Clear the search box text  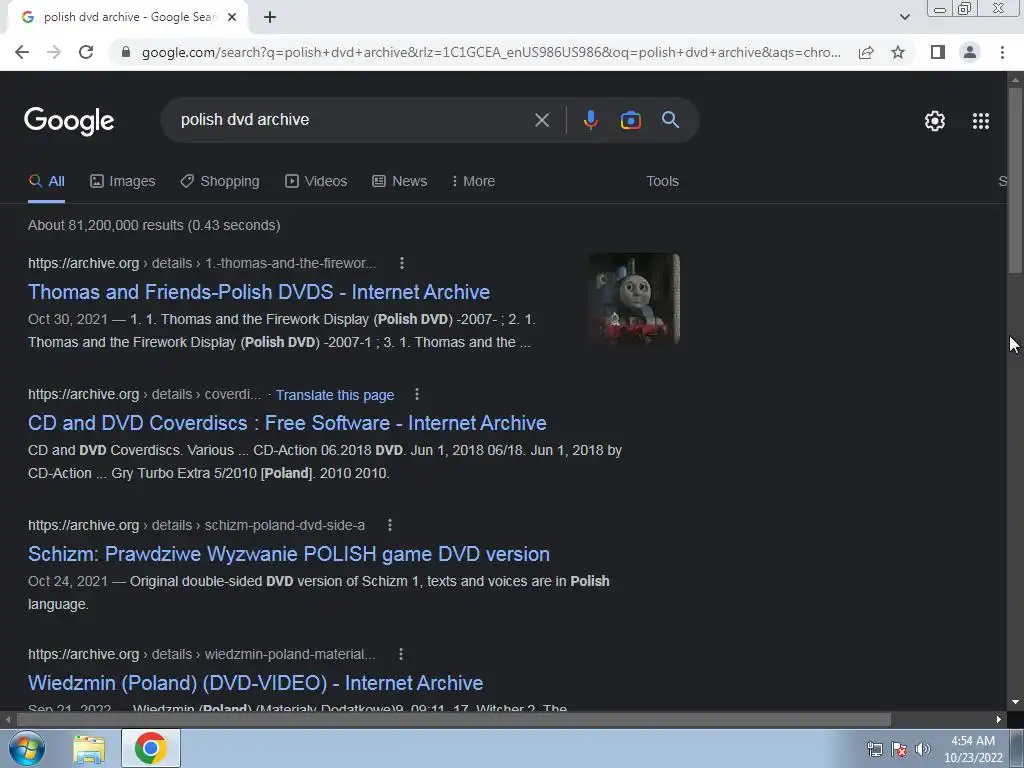coord(541,120)
